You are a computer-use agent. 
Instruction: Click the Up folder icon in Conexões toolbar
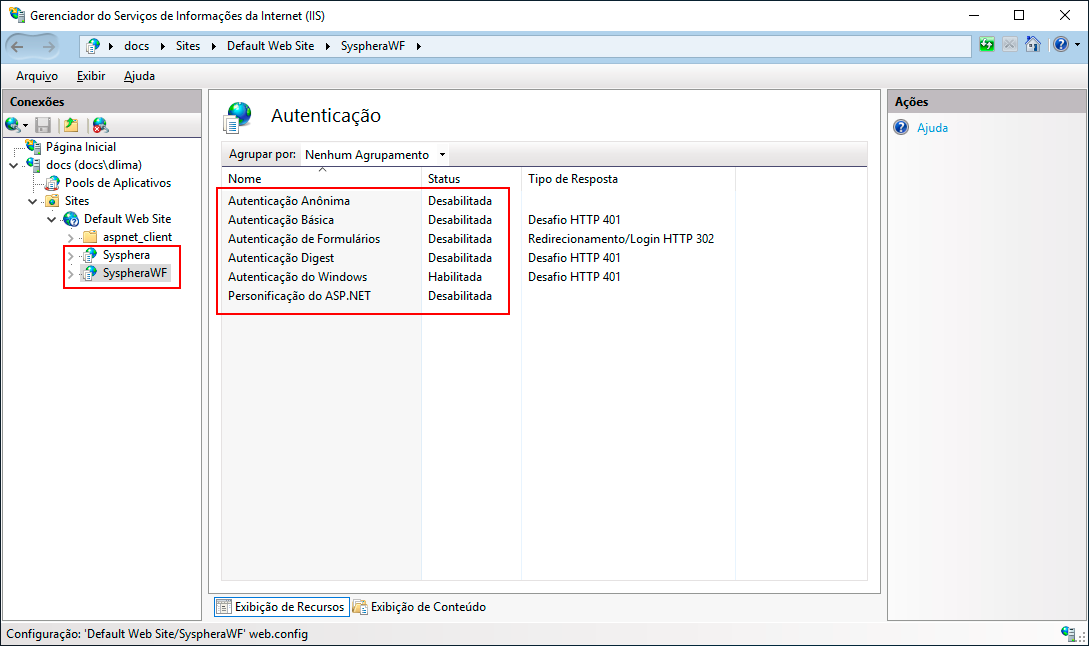71,125
